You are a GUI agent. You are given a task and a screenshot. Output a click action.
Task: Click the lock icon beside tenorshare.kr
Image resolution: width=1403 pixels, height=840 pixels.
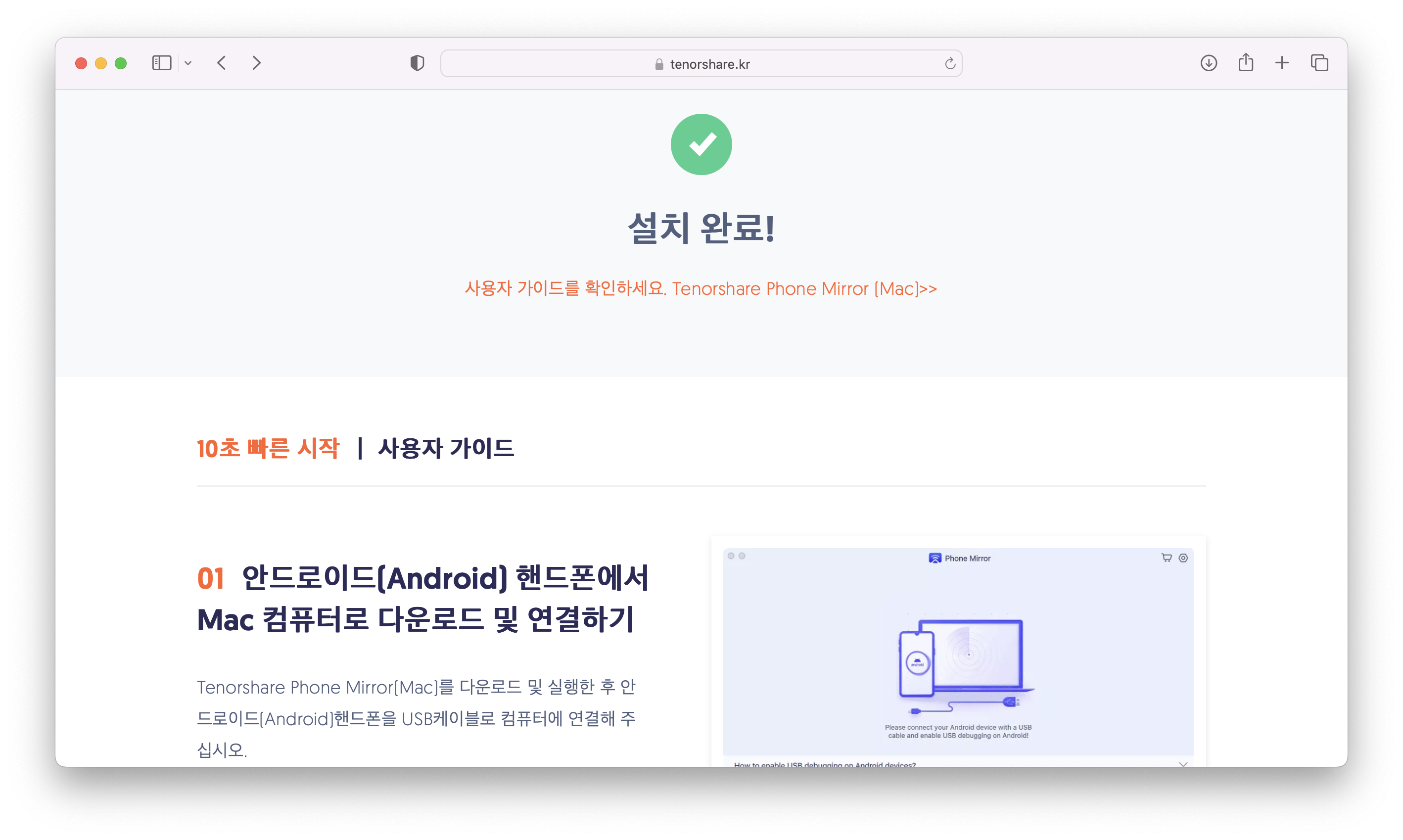coord(659,64)
